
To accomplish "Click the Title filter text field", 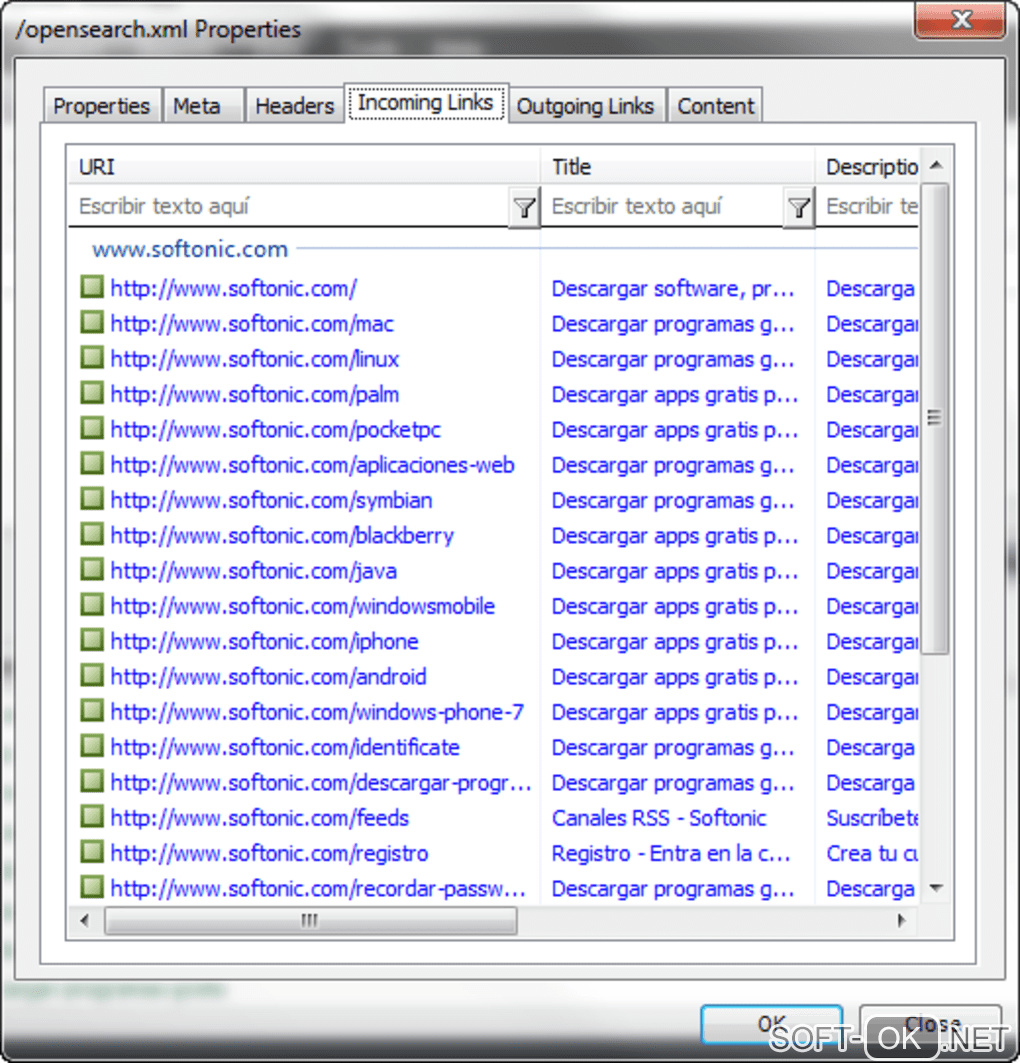I will pyautogui.click(x=663, y=206).
